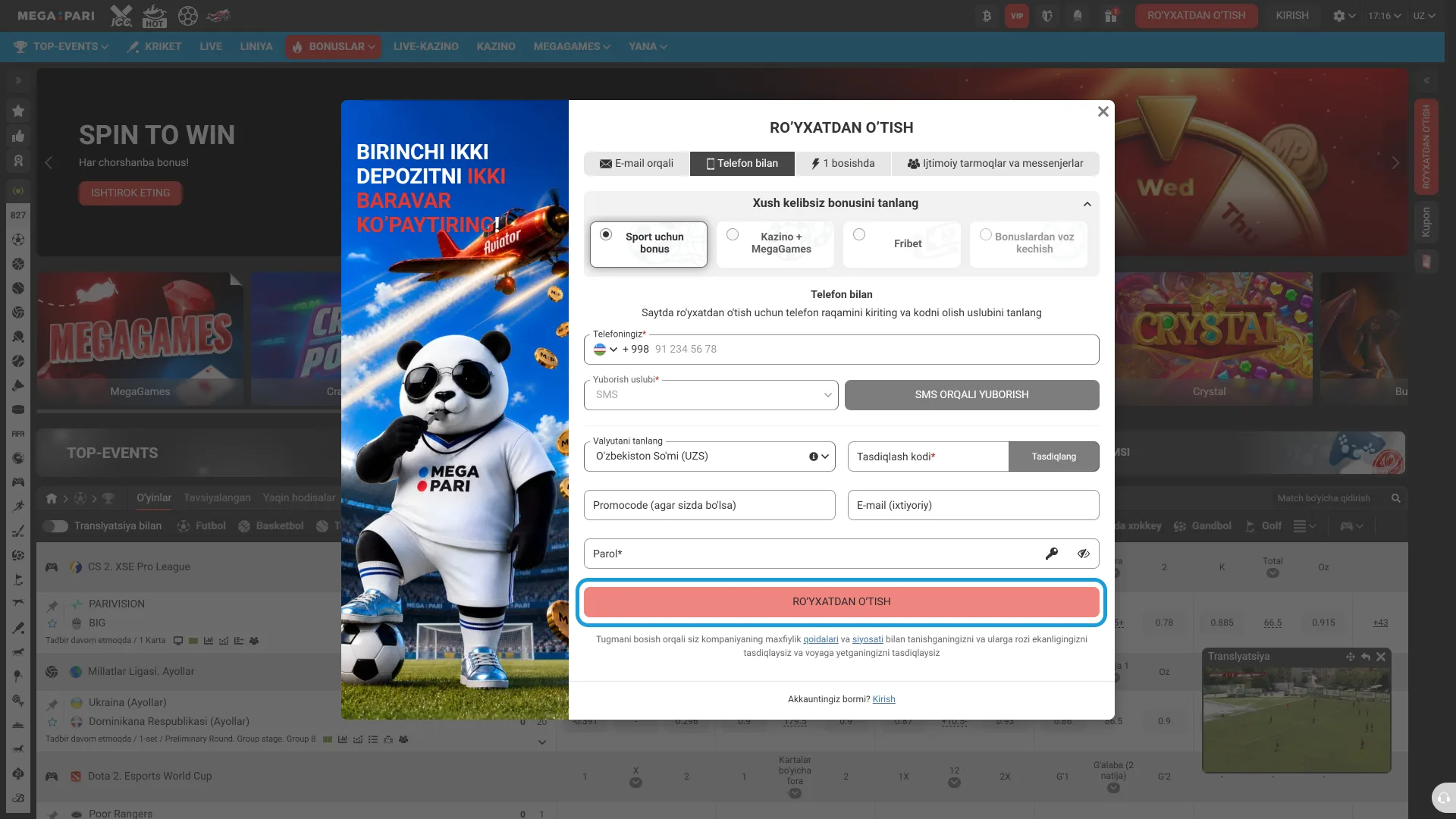
Task: Open the phone country code dropdown
Action: point(606,350)
